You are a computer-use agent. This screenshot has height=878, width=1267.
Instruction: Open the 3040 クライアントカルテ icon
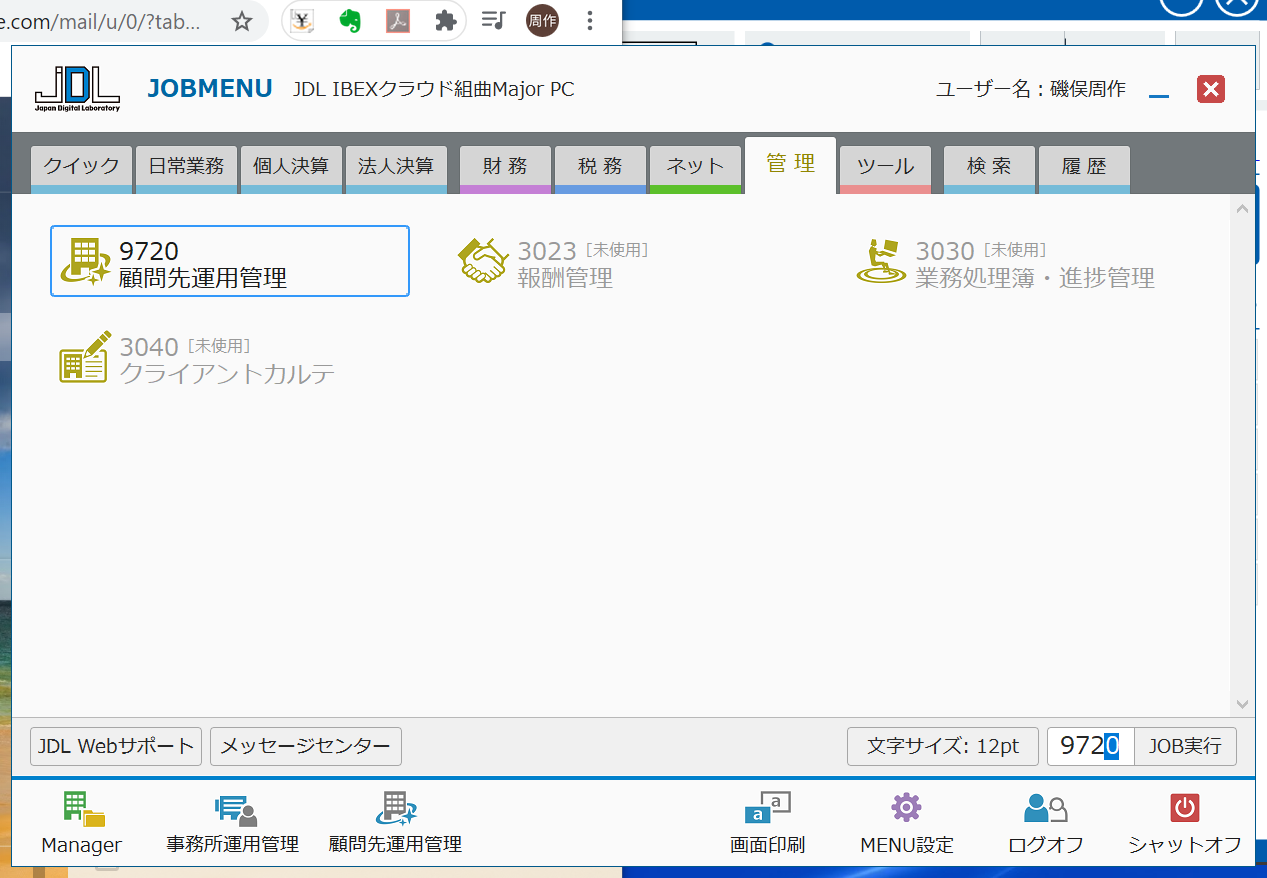(x=84, y=357)
